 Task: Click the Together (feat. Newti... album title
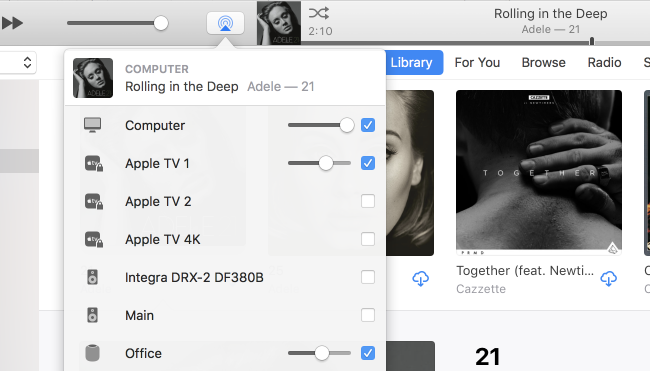525,271
